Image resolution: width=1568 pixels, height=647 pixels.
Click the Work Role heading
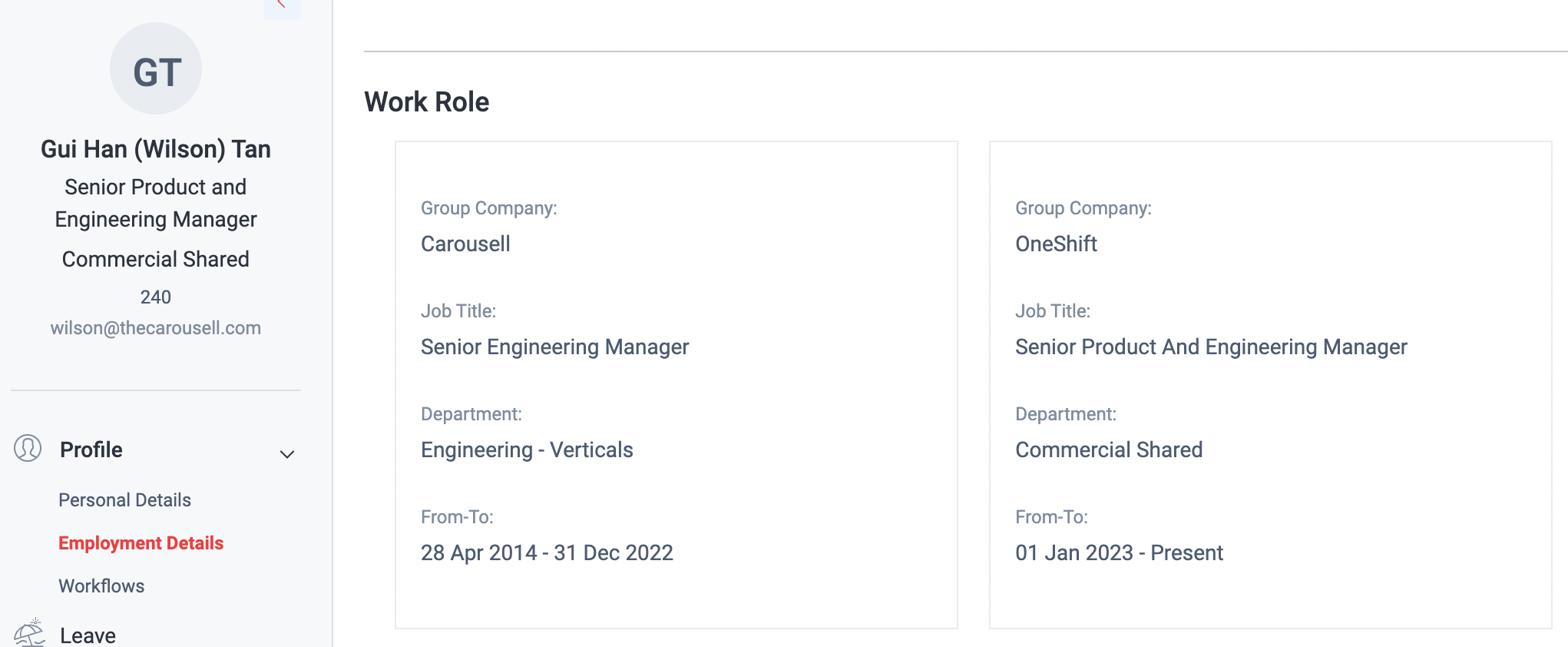click(427, 101)
